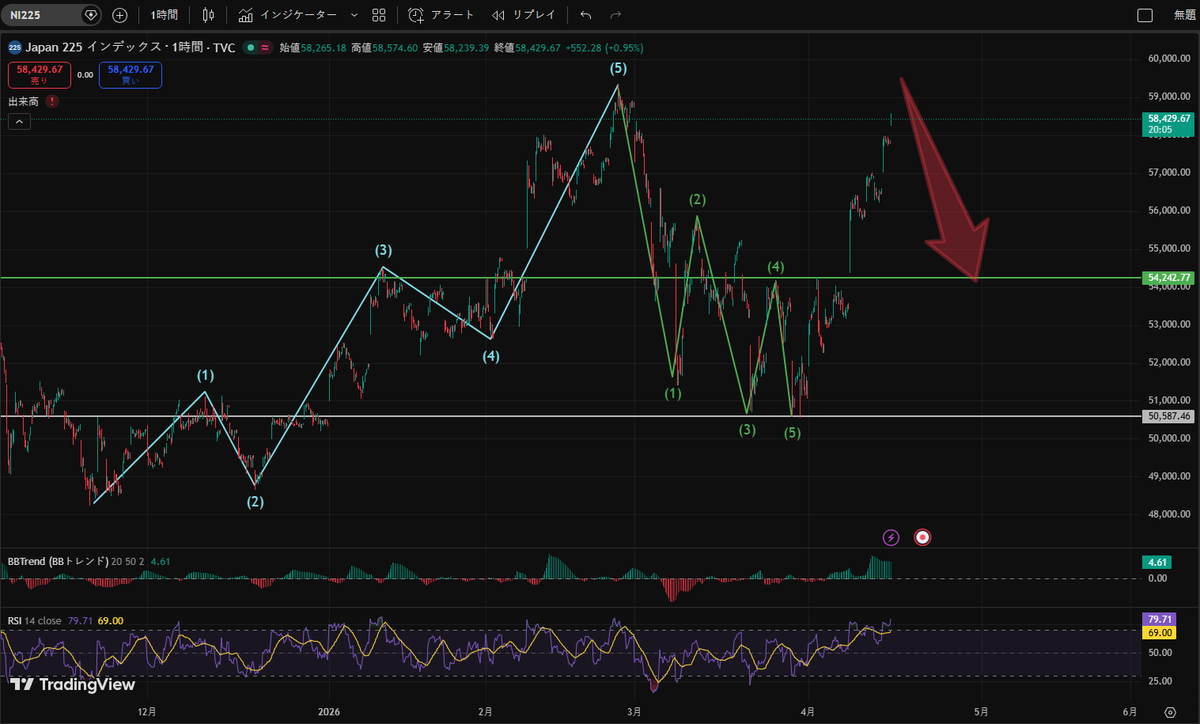1200x724 pixels.
Task: Click the pink approximate data indicator icon
Action: pos(264,47)
